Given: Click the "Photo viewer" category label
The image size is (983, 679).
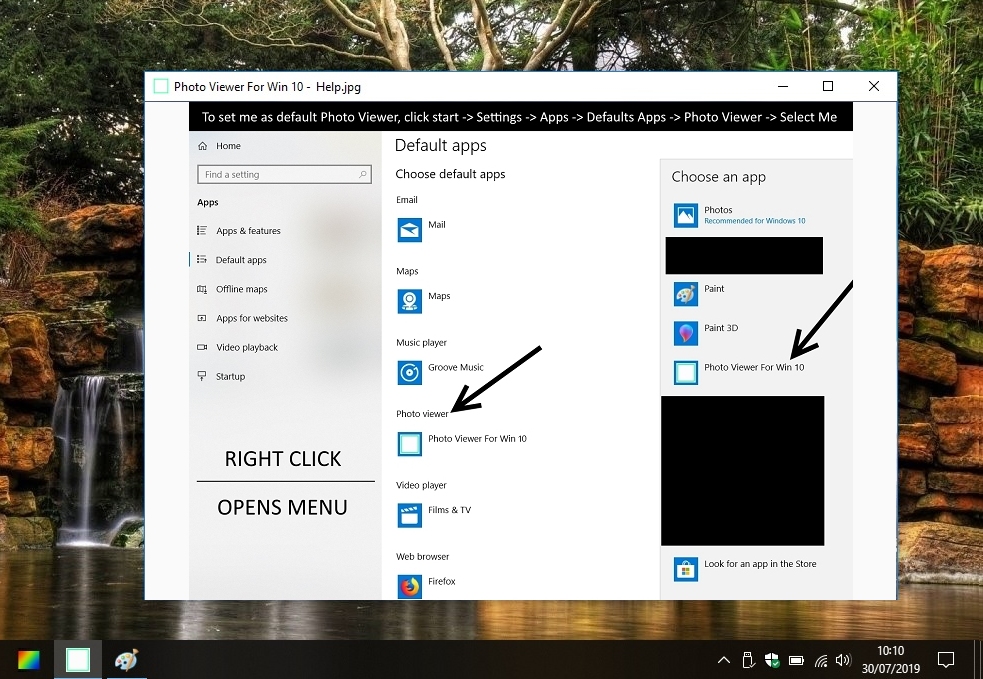Looking at the screenshot, I should [x=423, y=414].
